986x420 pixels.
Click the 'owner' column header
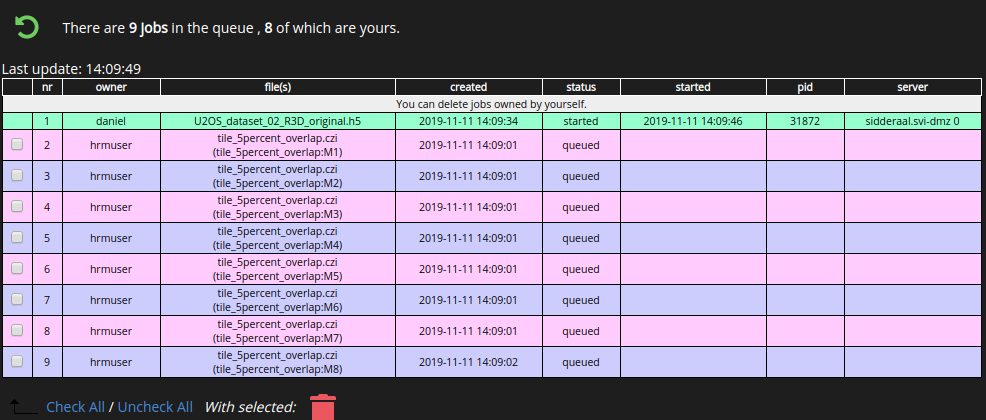(x=111, y=87)
